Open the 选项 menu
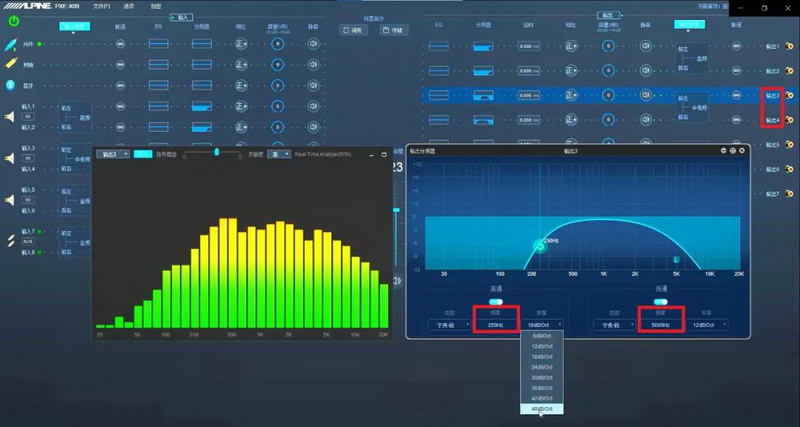 coord(129,7)
